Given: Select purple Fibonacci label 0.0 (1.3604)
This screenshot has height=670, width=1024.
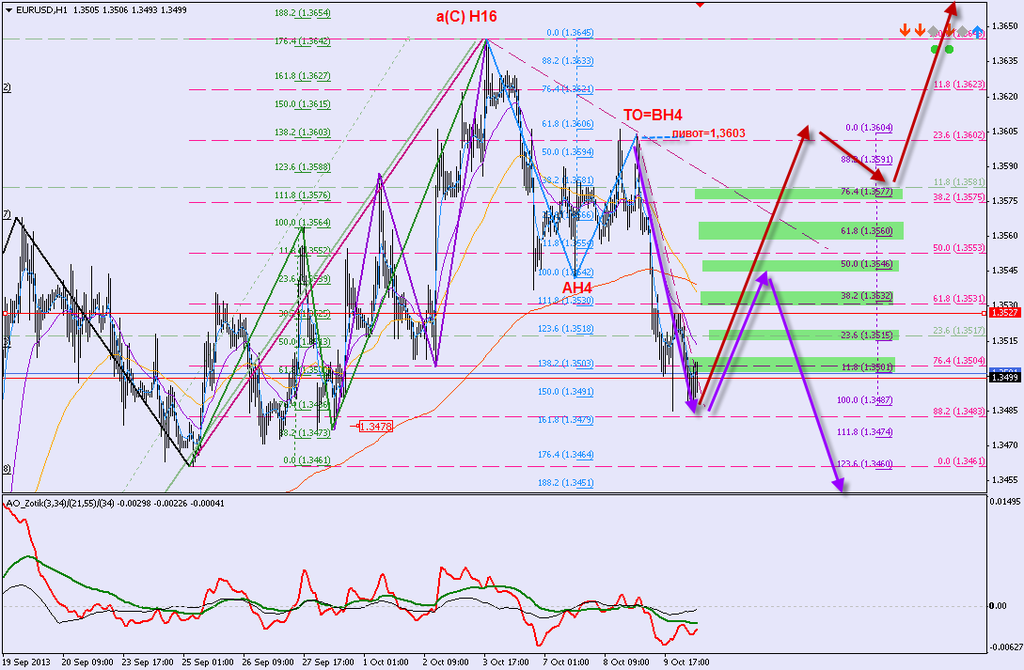Looking at the screenshot, I should [869, 128].
